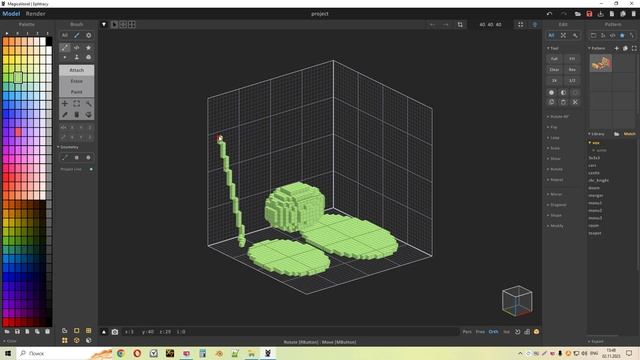The height and width of the screenshot is (360, 640).
Task: Click the red save project icon
Action: [589, 14]
